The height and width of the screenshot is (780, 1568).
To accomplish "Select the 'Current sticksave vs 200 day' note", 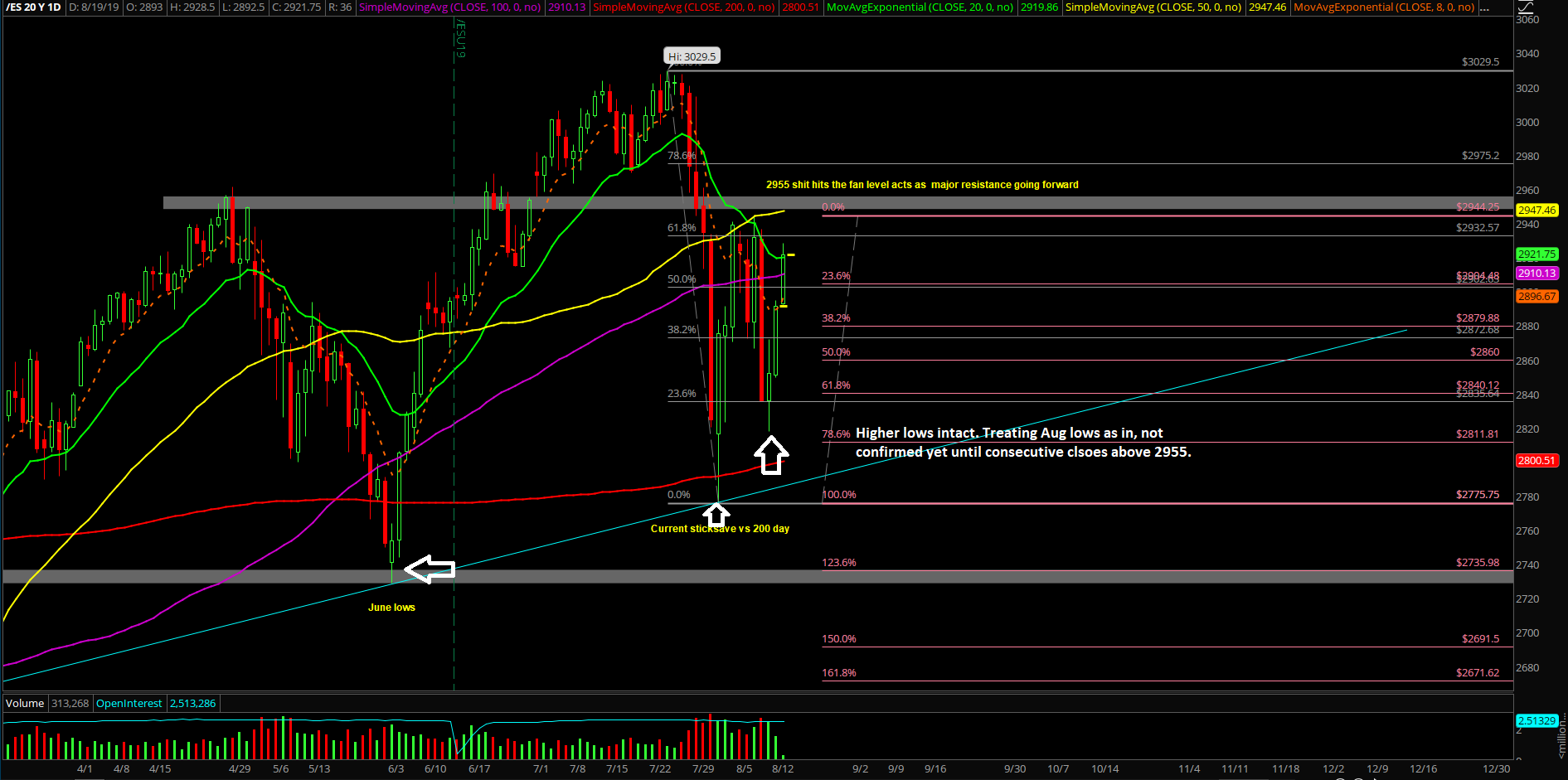I will (x=720, y=529).
